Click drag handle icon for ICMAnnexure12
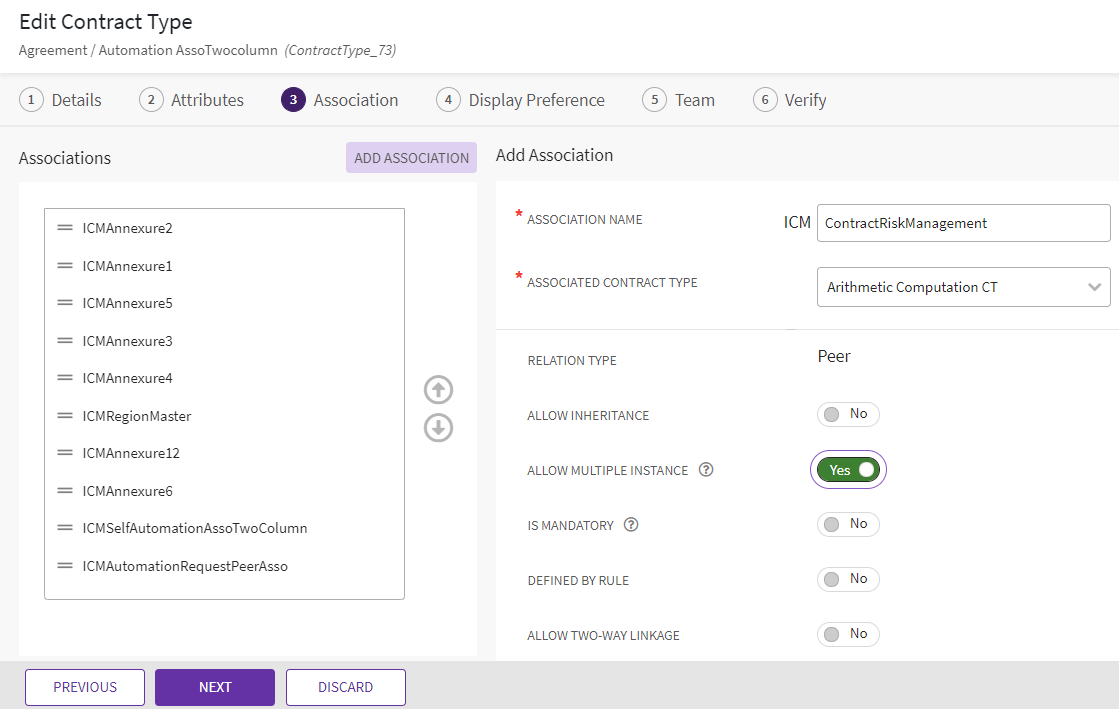Viewport: 1119px width, 709px height. [65, 453]
